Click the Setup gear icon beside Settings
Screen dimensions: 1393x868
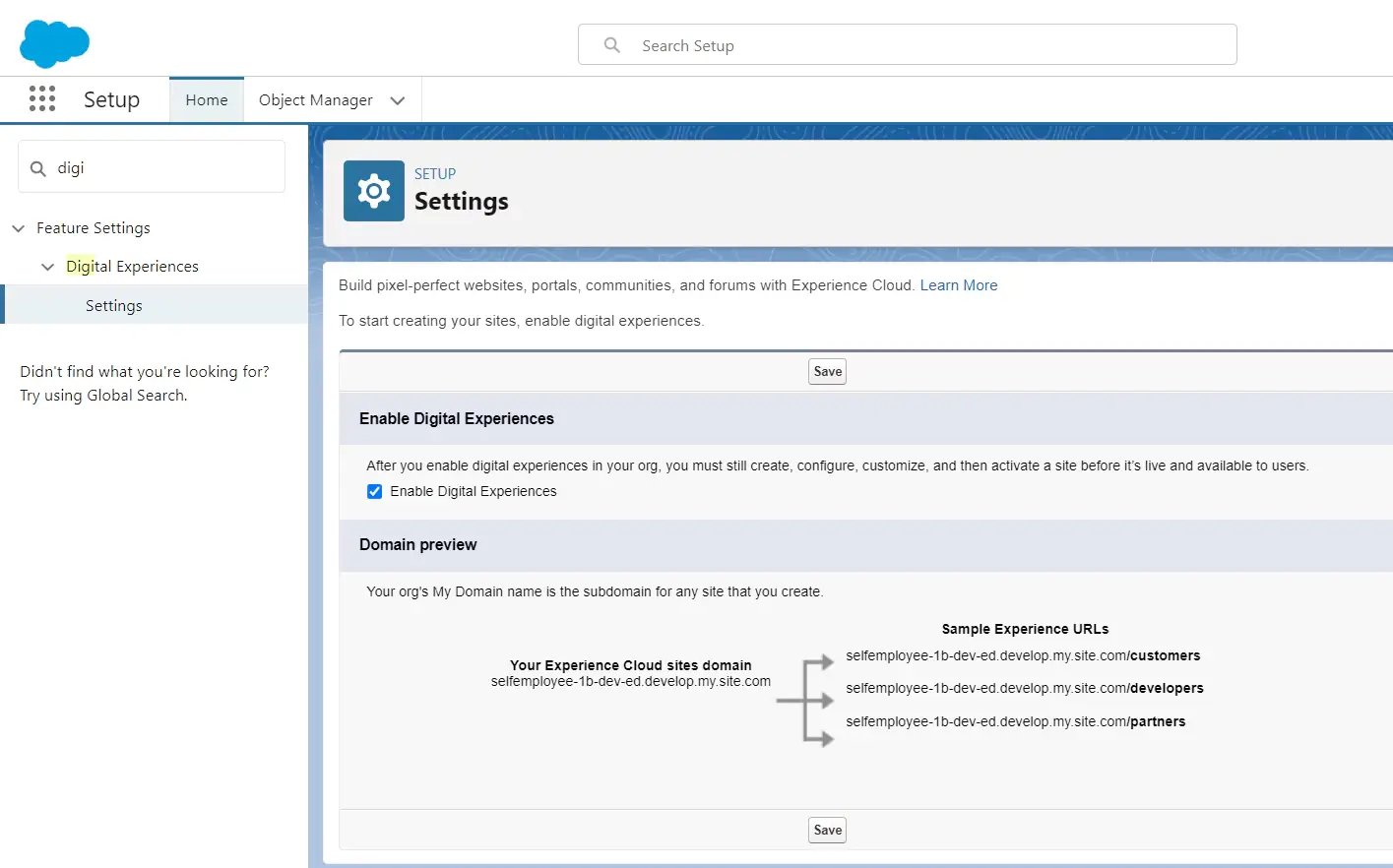coord(374,191)
